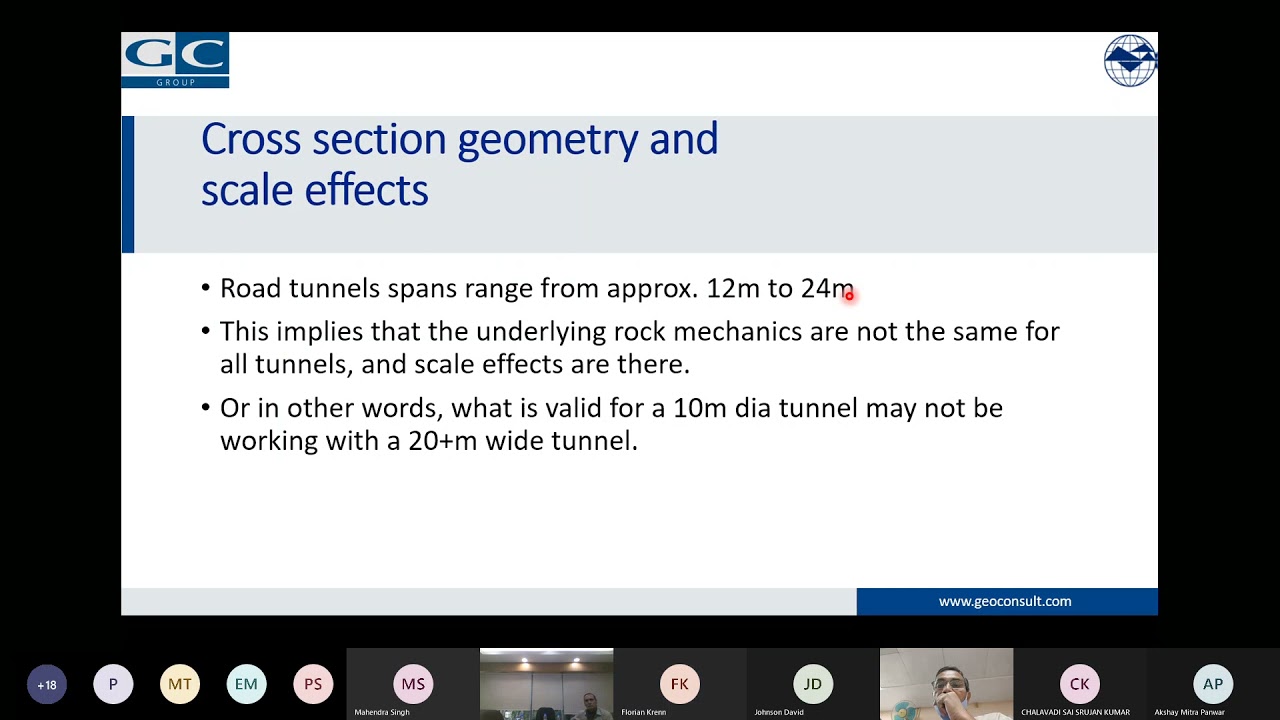Click the 'Akshay Mitra Panwar' name label

tap(1190, 712)
